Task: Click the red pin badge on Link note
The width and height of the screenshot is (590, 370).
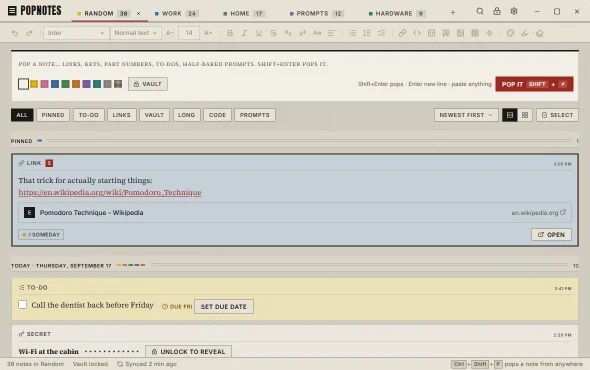Action: [x=49, y=163]
